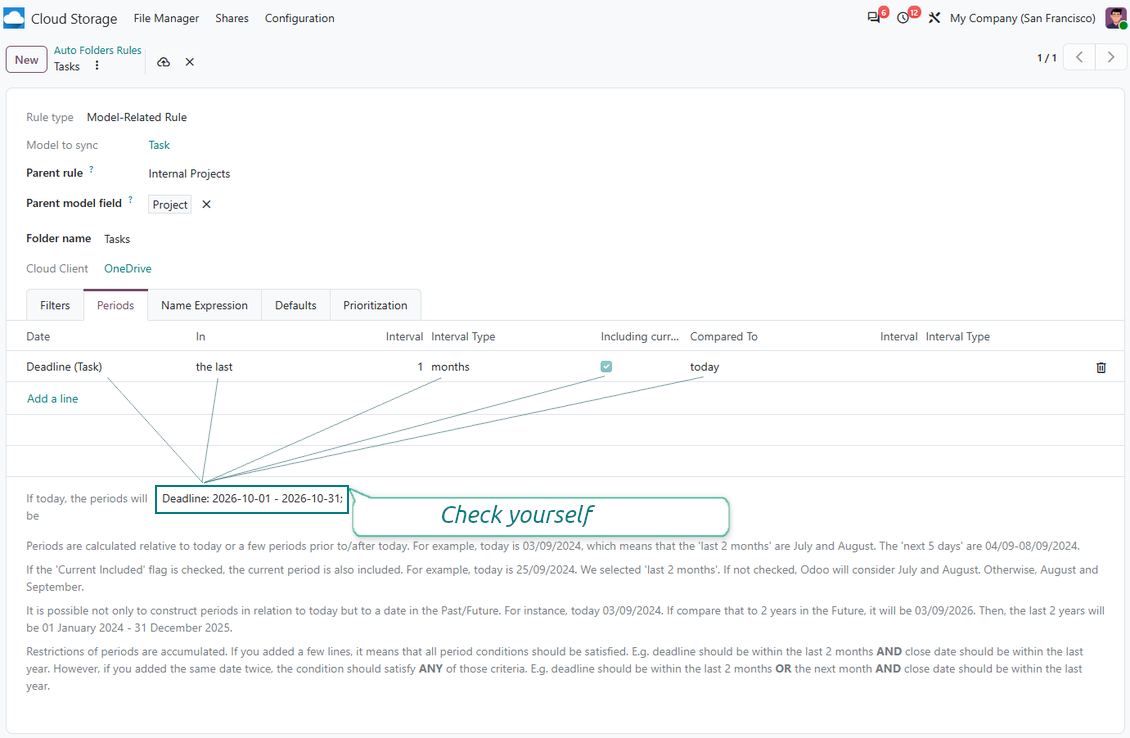The image size is (1130, 738).
Task: Show the Parent model field help tooltip
Action: [130, 200]
